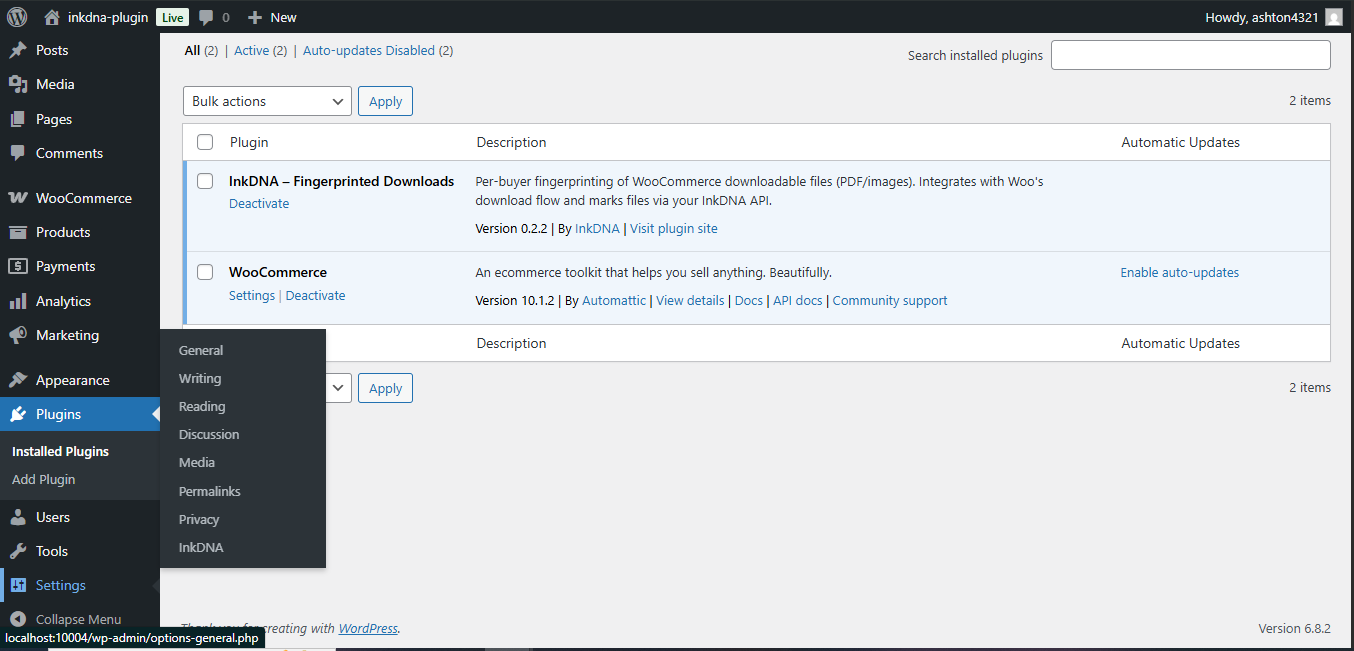Click the user avatar icon at top right
The width and height of the screenshot is (1354, 651).
coord(1333,17)
